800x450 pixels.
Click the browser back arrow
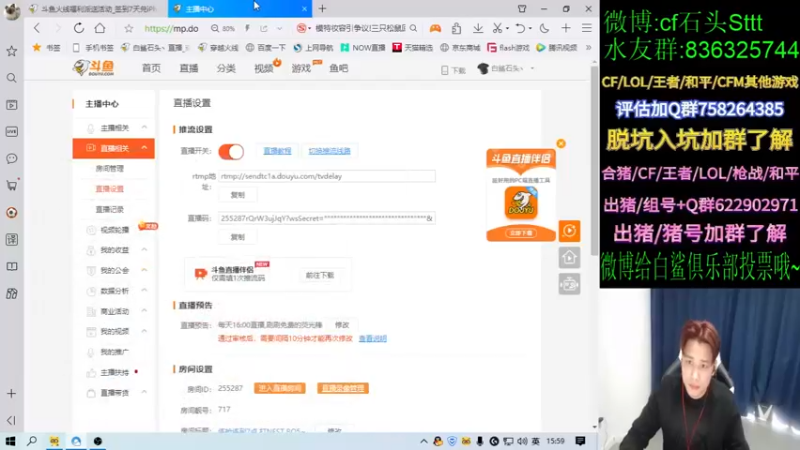coord(36,29)
